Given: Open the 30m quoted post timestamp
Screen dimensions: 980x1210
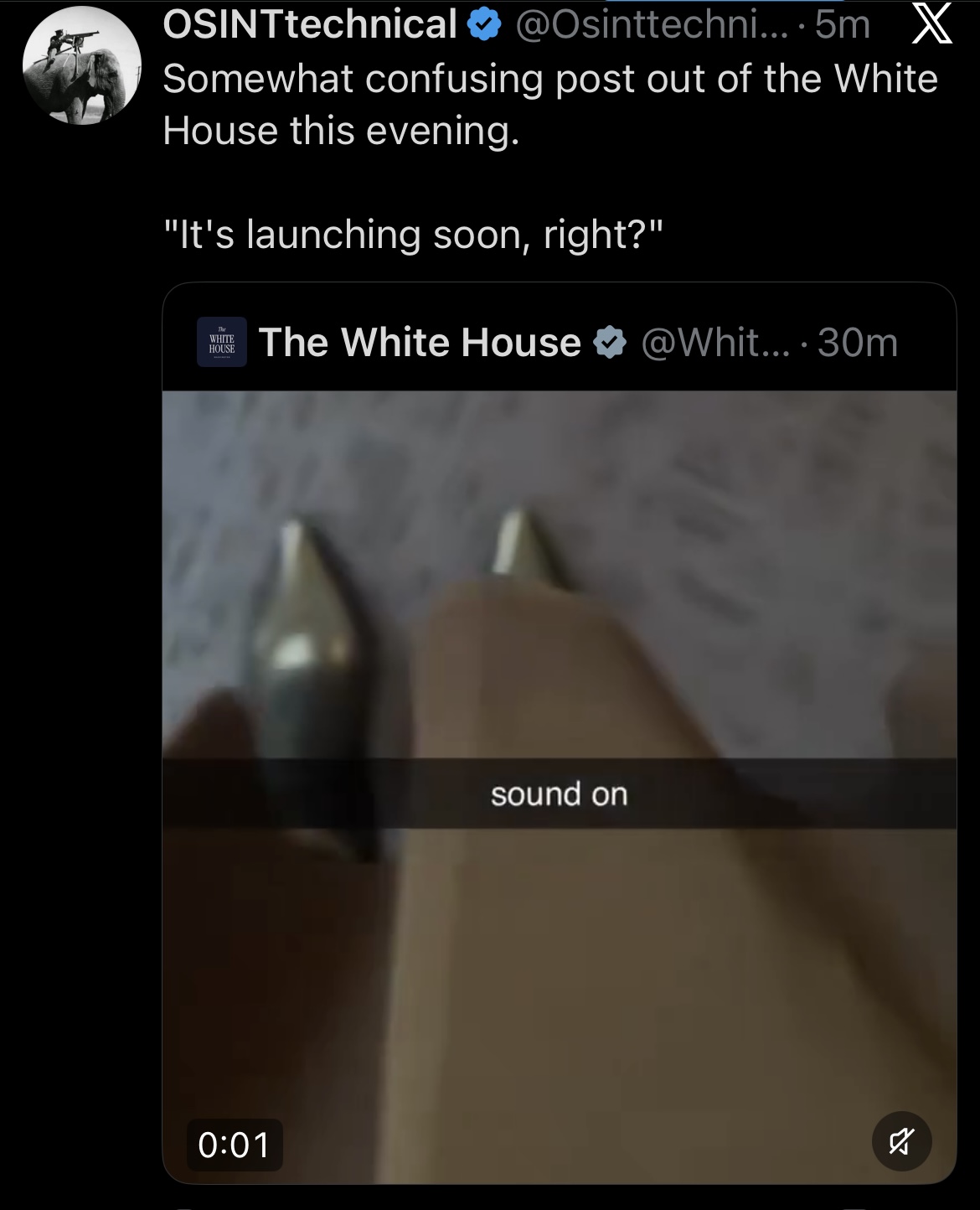Looking at the screenshot, I should 858,343.
